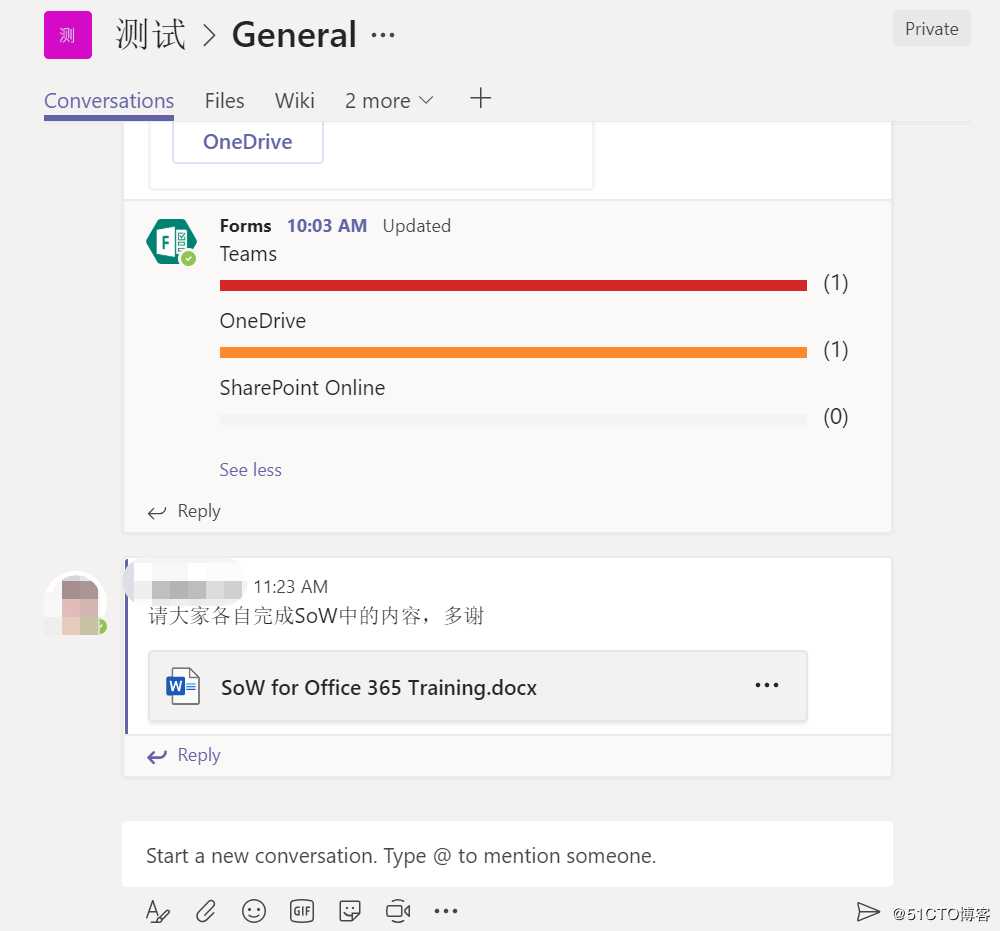
Task: Open the Wiki tab
Action: click(295, 101)
